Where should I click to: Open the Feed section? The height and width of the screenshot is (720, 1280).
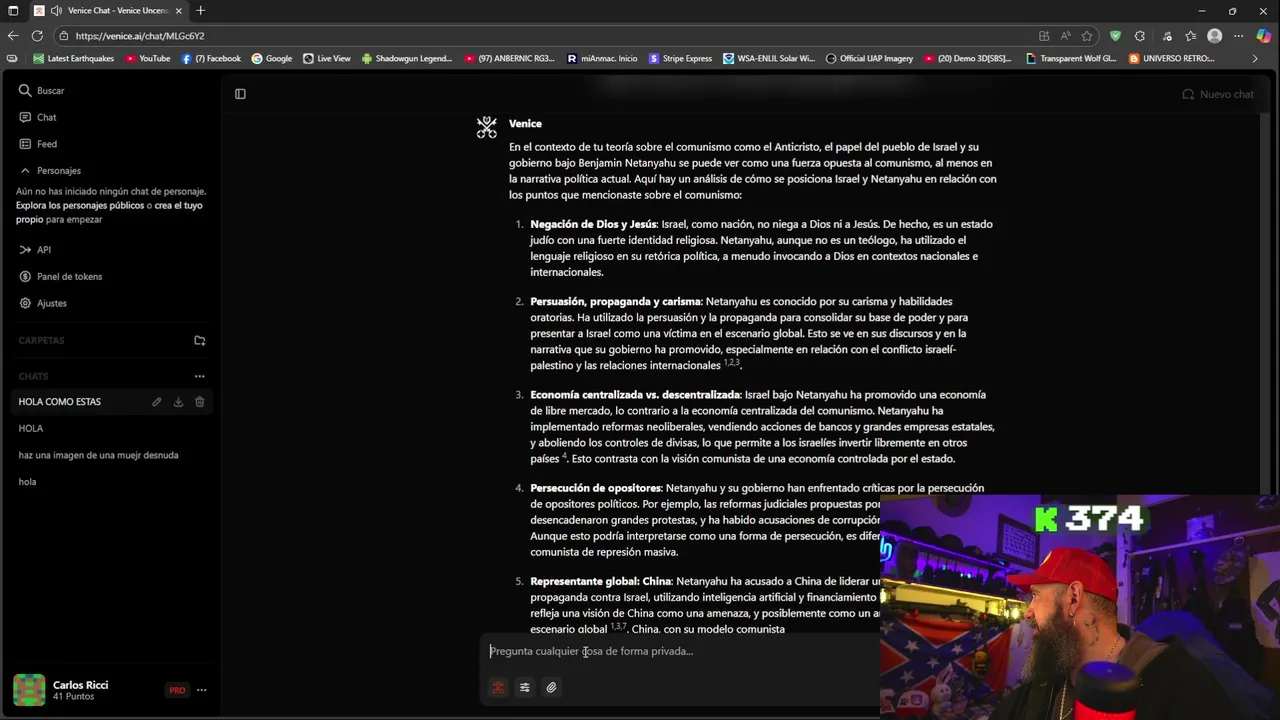(x=37, y=144)
